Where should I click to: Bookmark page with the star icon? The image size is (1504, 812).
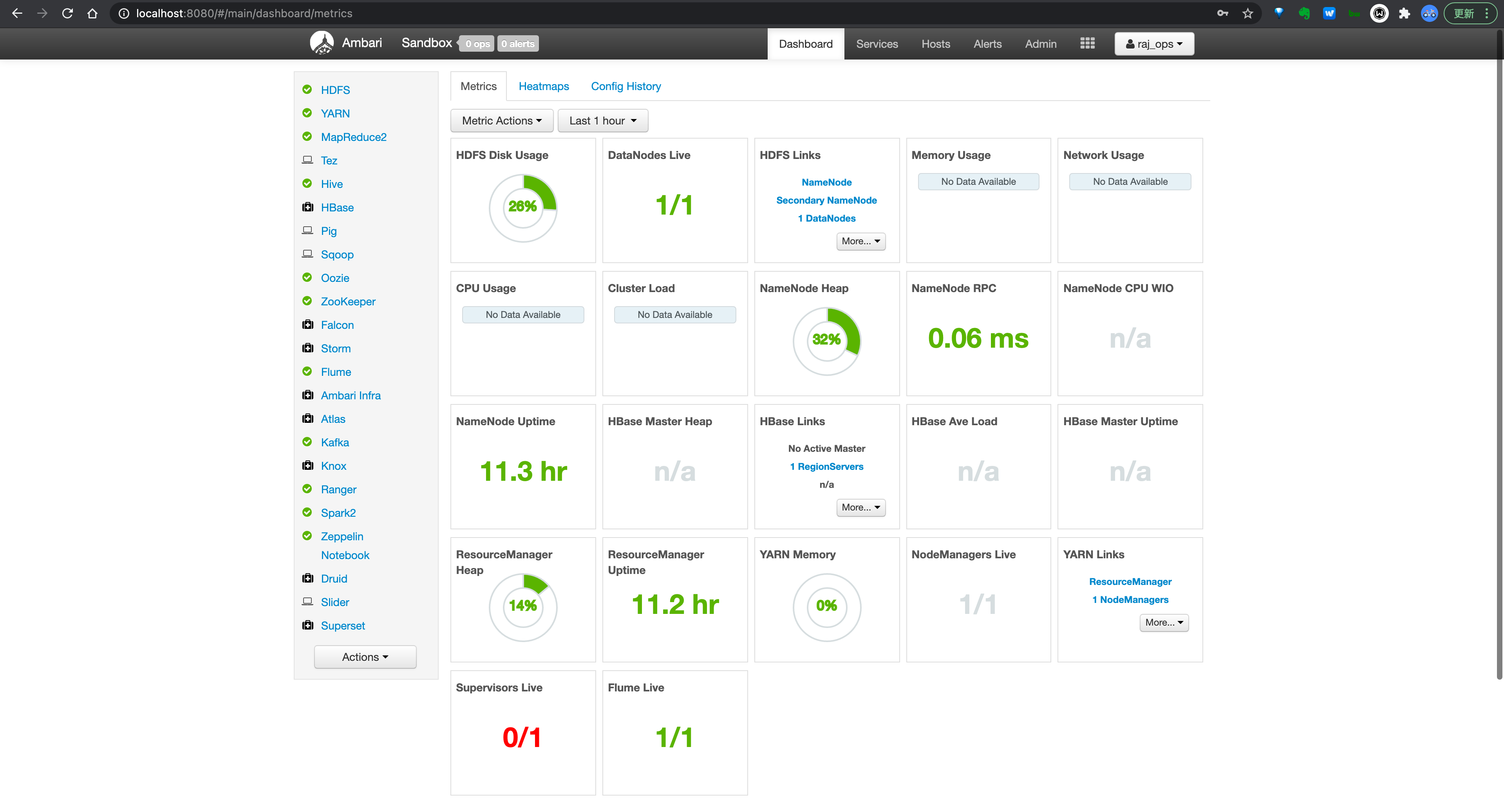click(1247, 13)
